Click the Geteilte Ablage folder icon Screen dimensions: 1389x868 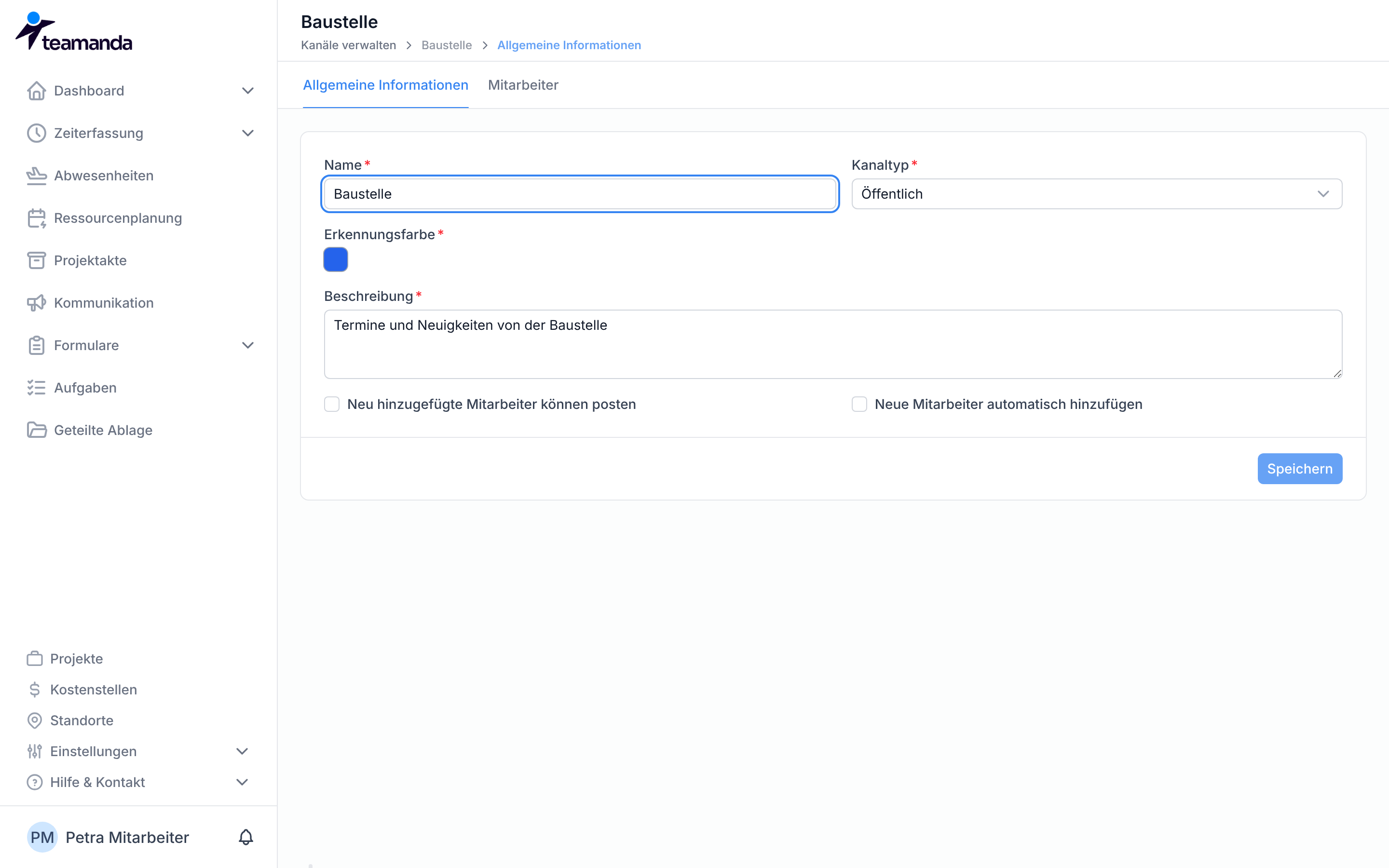[x=36, y=431]
